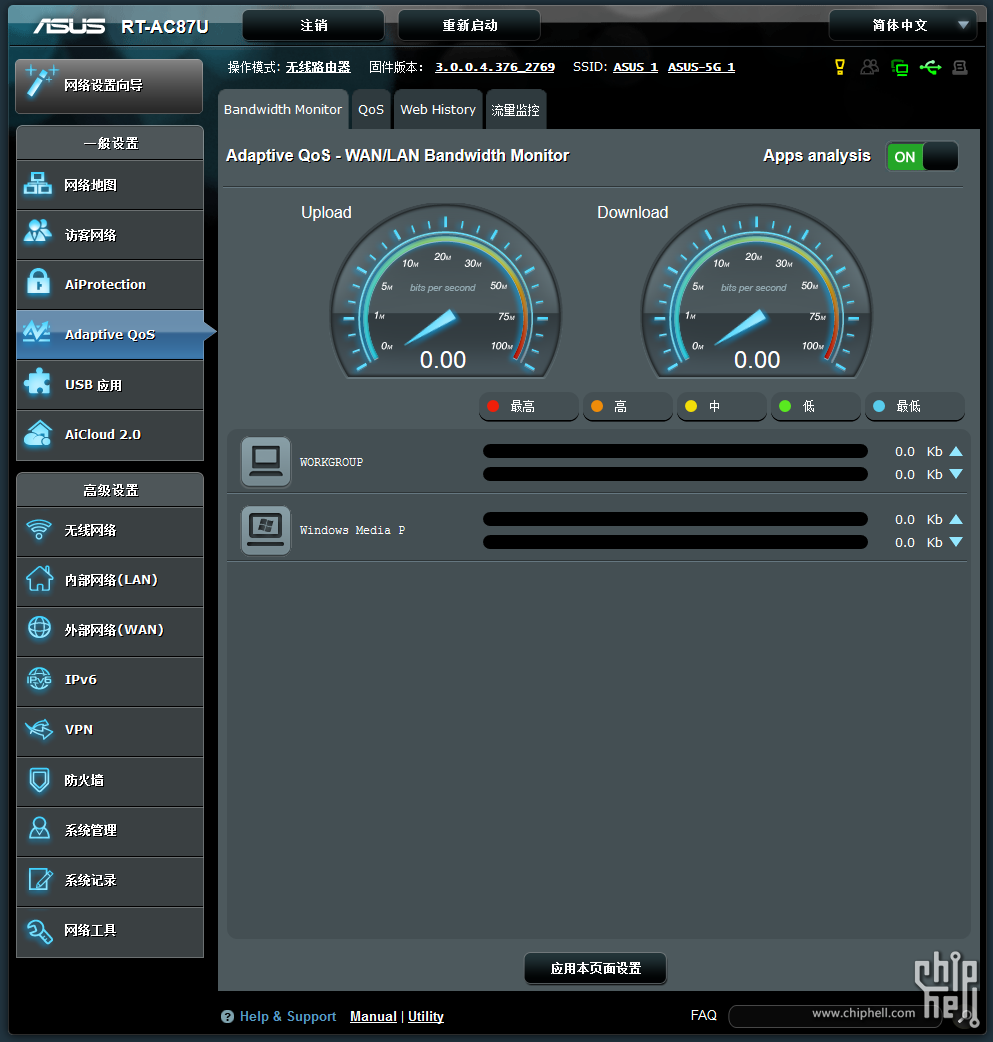Open the 系统管理 menu item
This screenshot has width=993, height=1042.
tap(110, 830)
